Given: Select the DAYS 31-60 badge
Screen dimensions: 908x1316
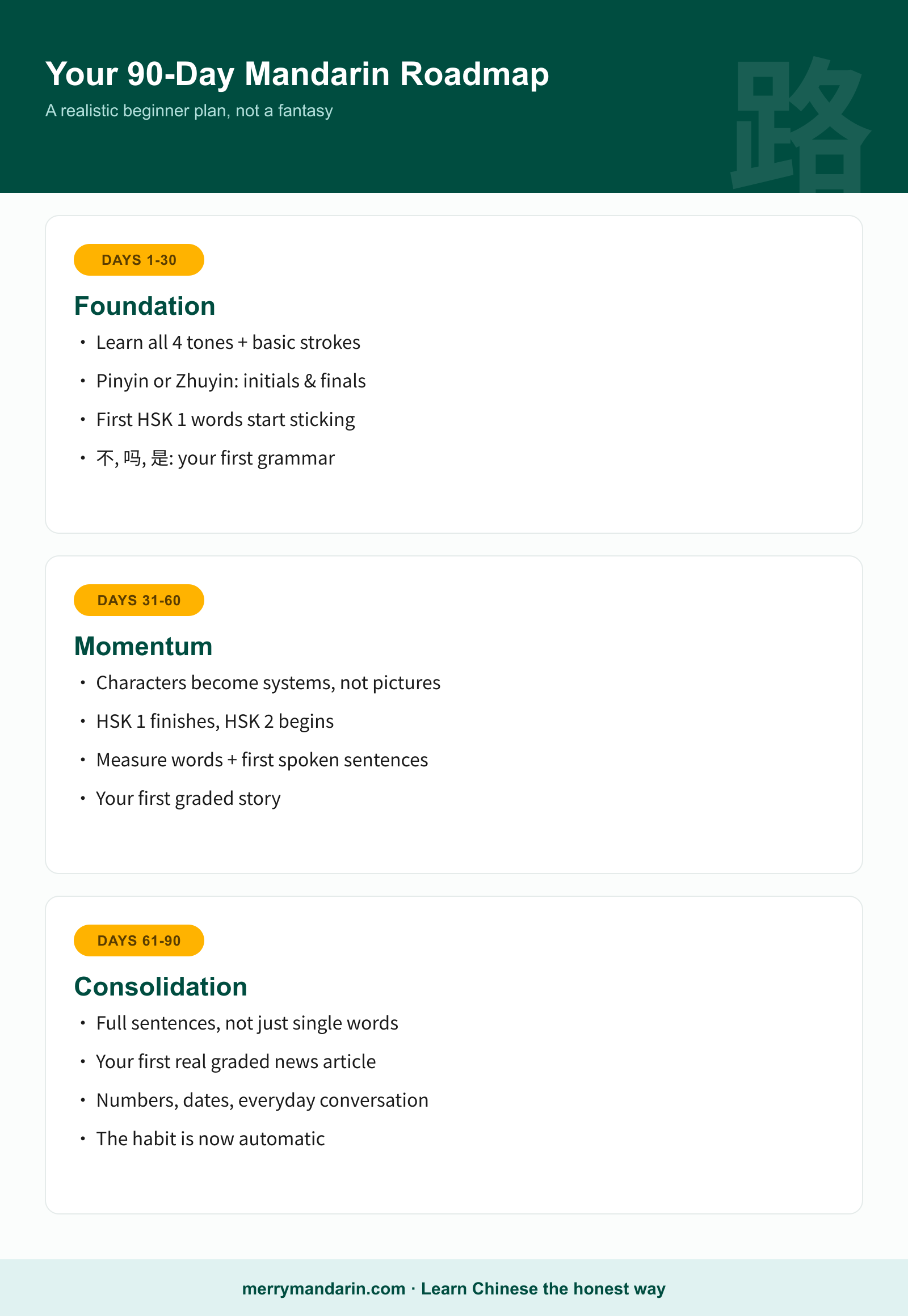Looking at the screenshot, I should [x=139, y=600].
